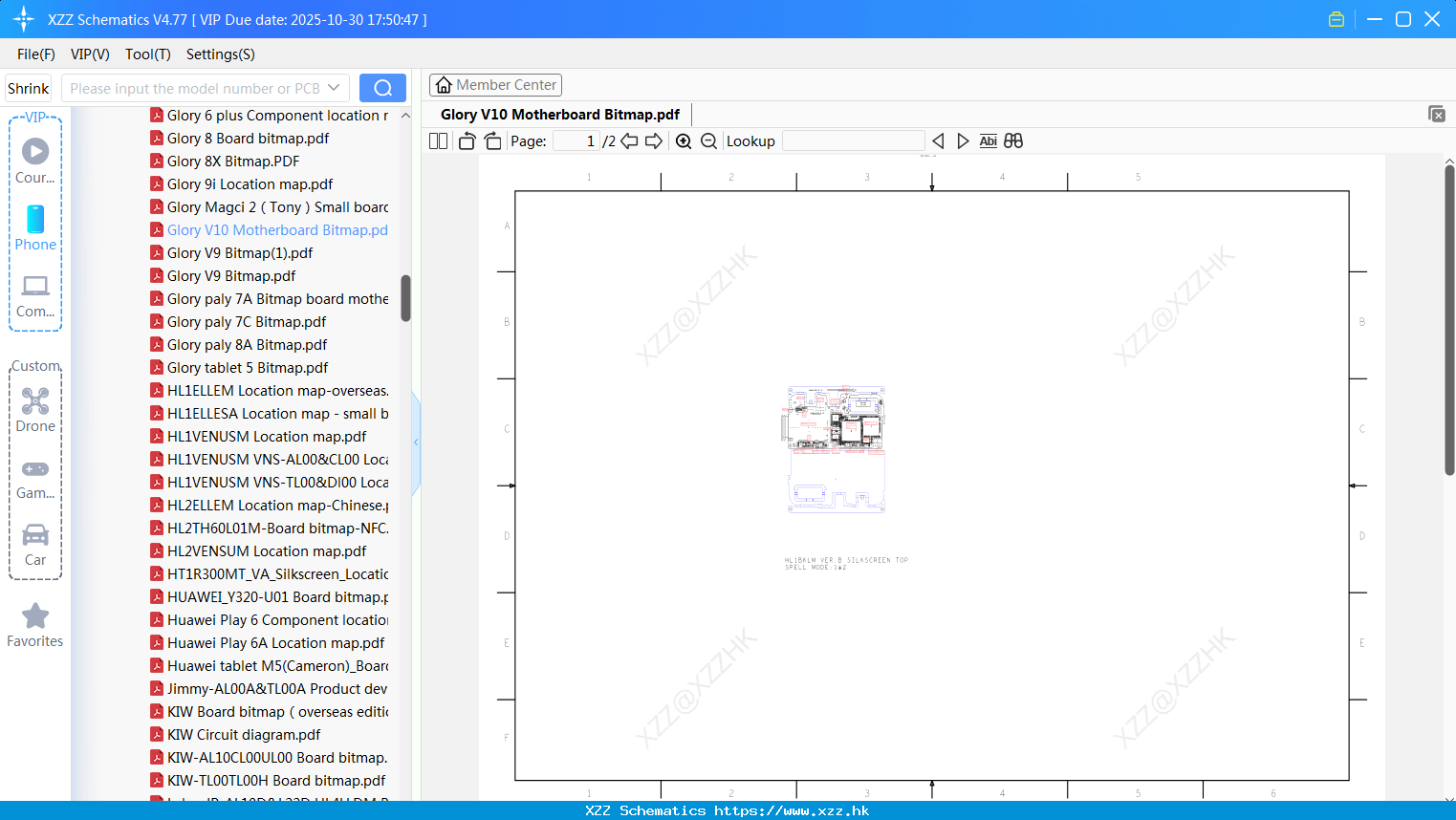Open the File(F) menu

[x=36, y=54]
